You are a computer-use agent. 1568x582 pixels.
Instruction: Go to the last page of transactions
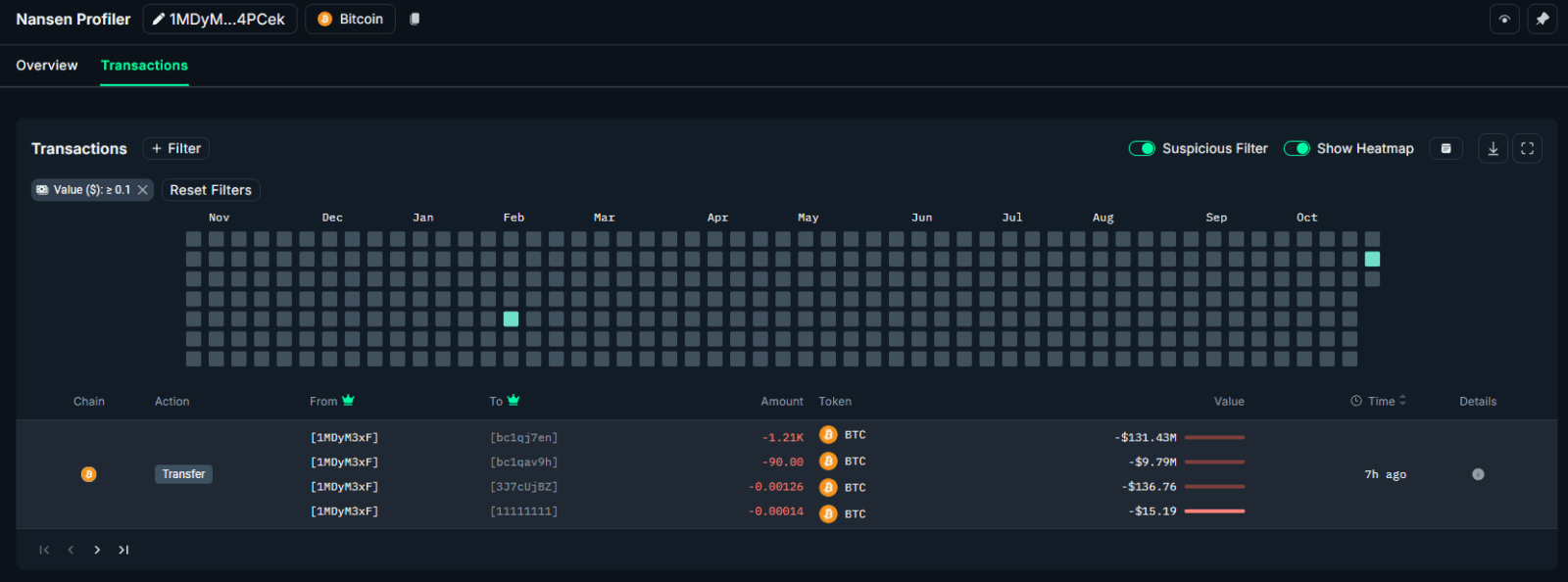123,550
